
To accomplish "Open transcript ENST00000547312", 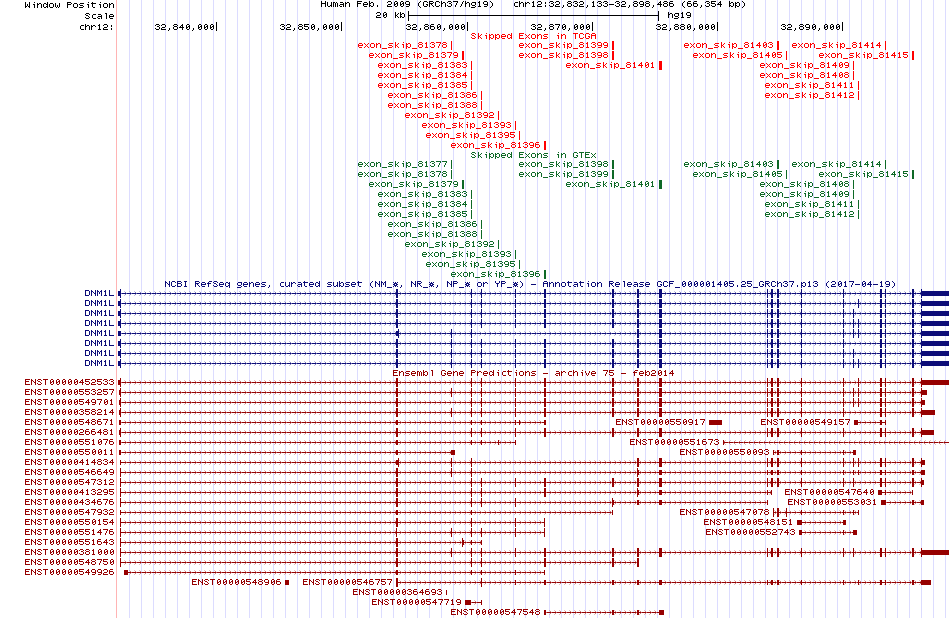I will point(69,482).
